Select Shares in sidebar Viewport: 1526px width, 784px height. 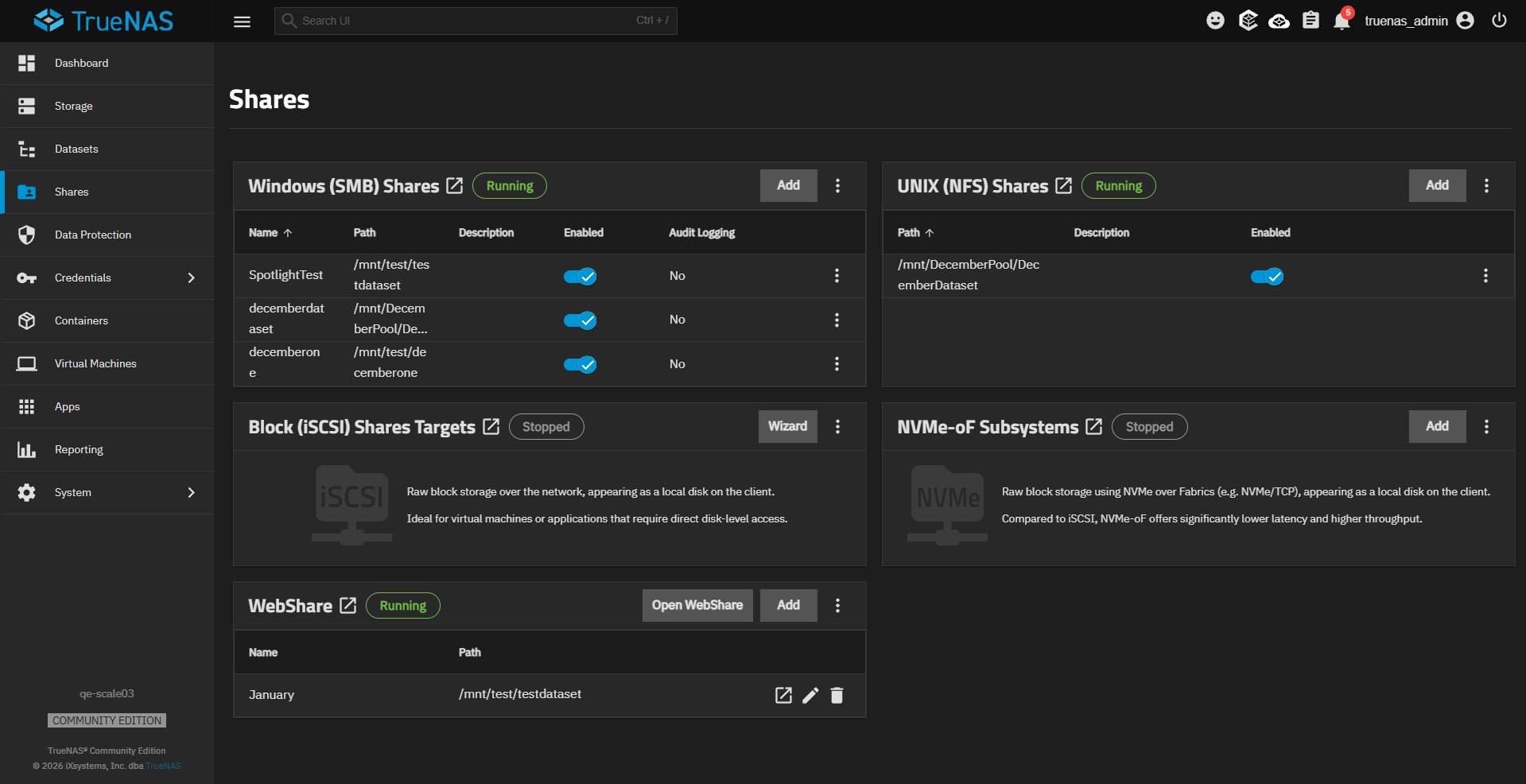107,192
